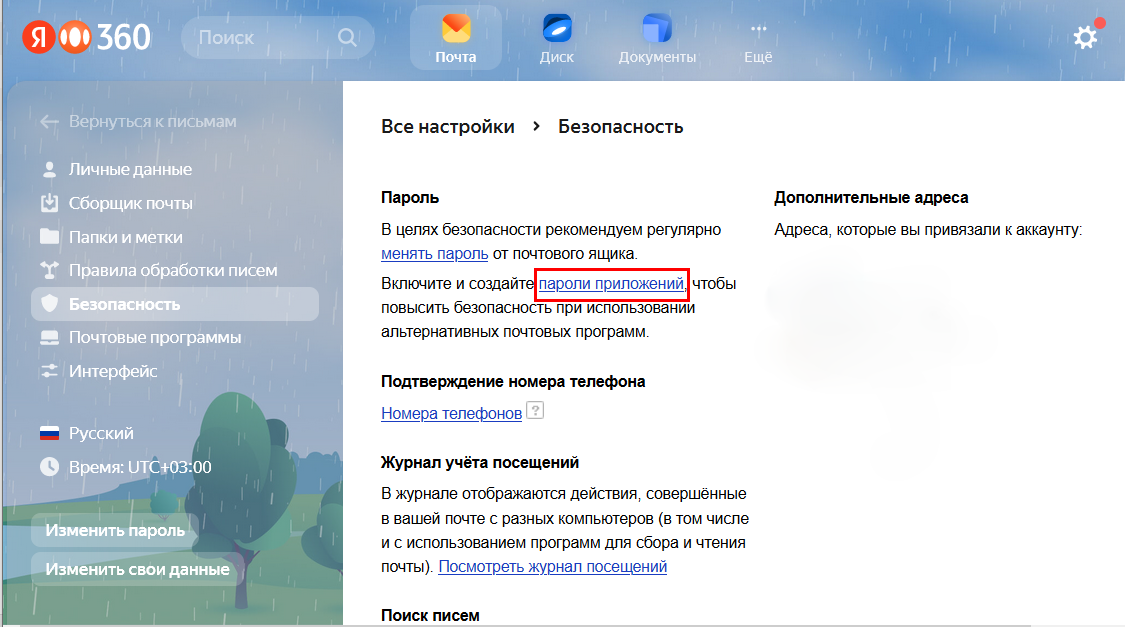This screenshot has height=627, width=1125.
Task: Open Правила обработки писем section
Action: [172, 271]
